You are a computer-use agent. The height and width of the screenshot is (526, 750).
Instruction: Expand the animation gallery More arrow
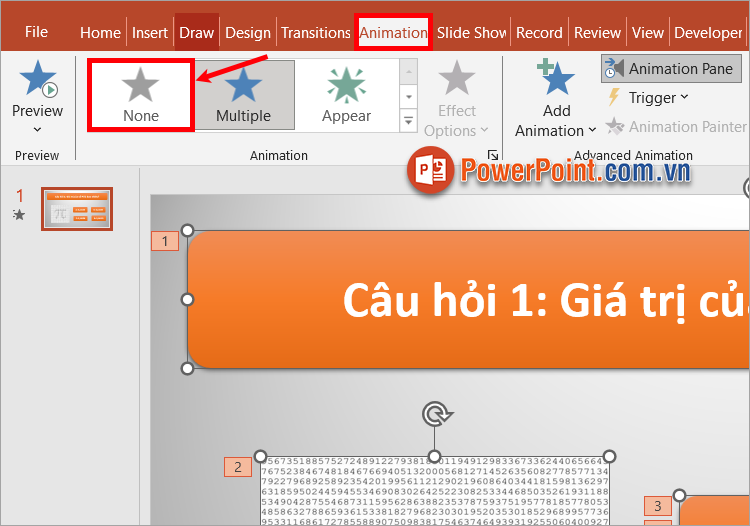tap(408, 120)
